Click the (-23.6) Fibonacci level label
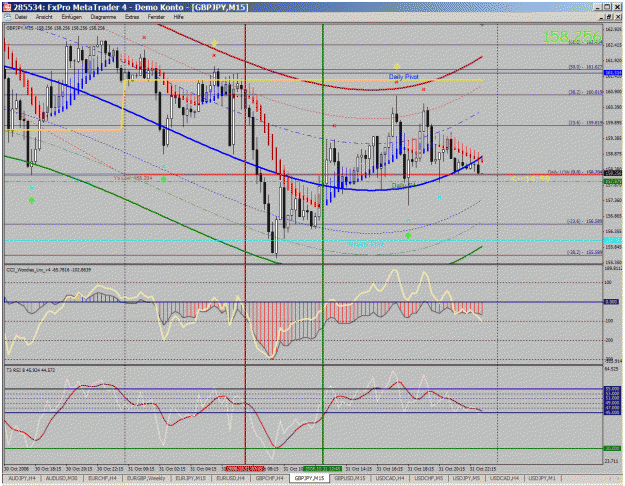Screen dimensions: 625x486 [x=585, y=221]
